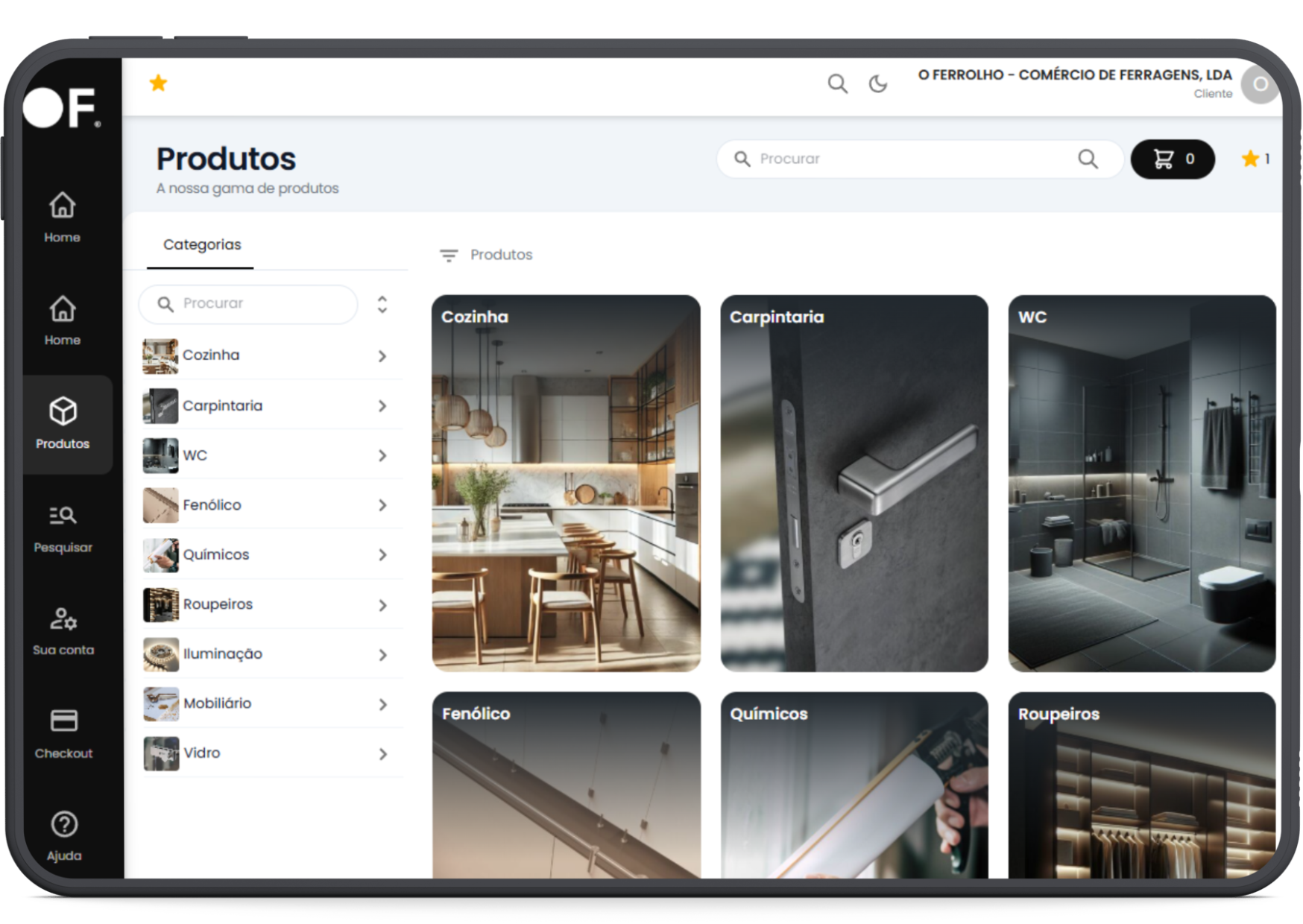Click the Produtos filter icon
This screenshot has width=1303, height=924.
[448, 256]
